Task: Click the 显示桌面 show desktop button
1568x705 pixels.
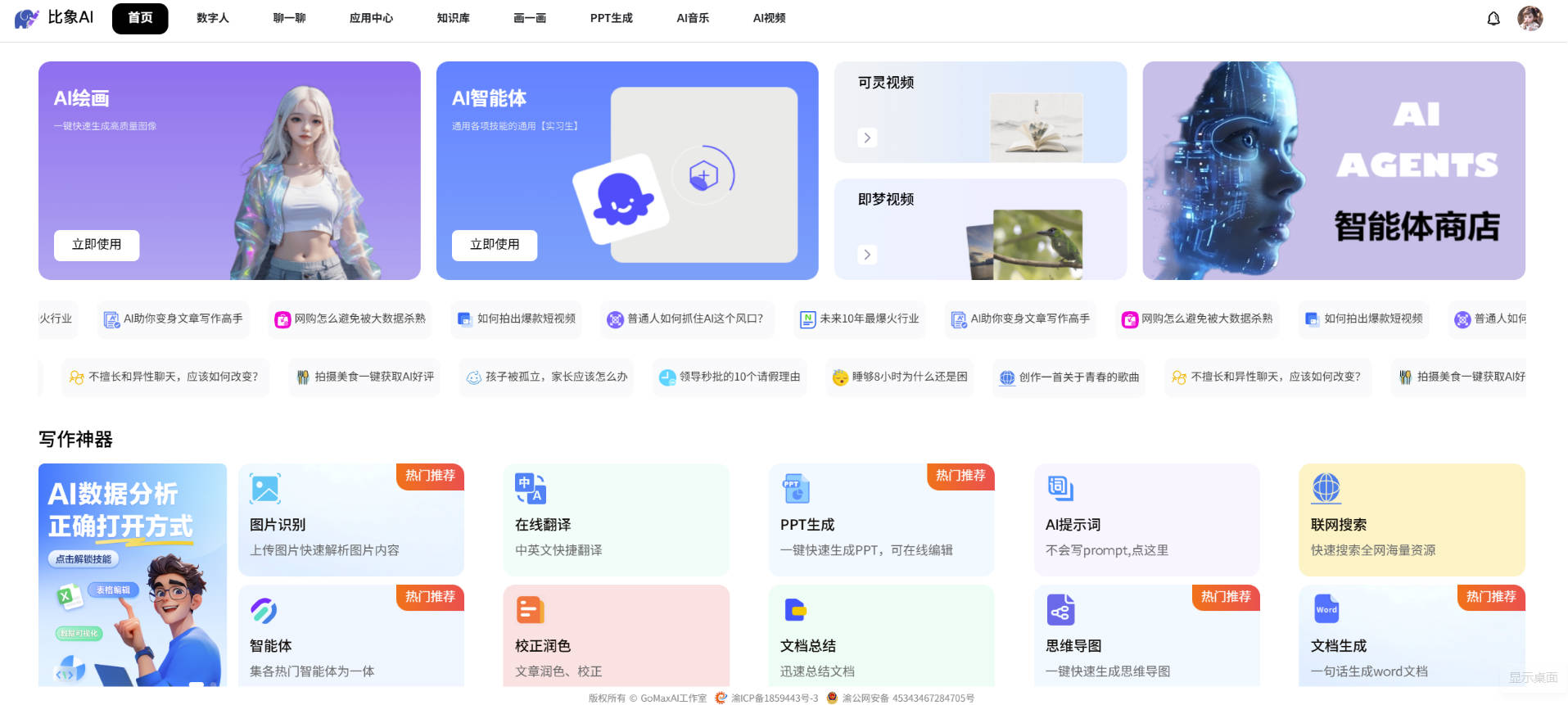Action: [1533, 678]
